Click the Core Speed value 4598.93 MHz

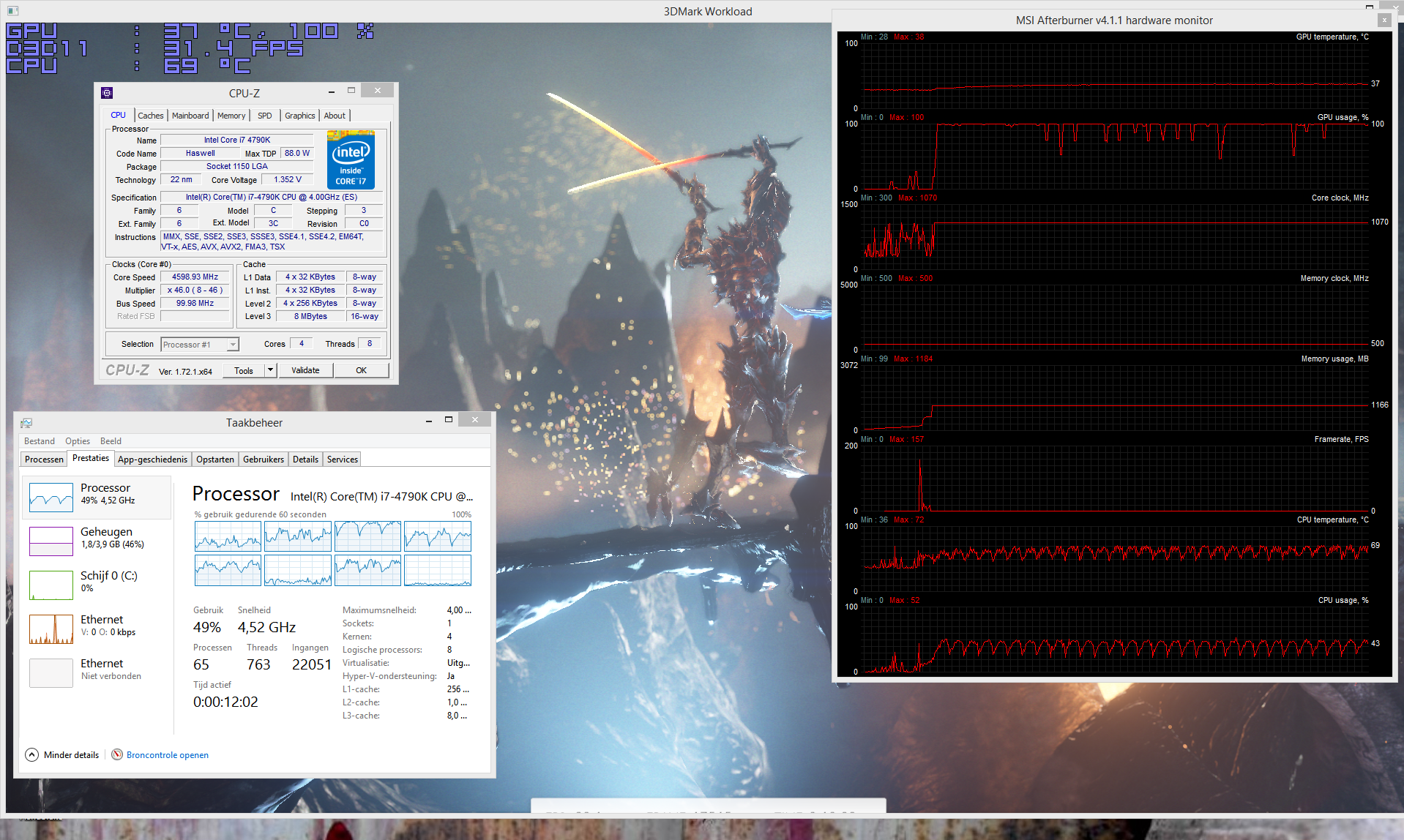tap(195, 277)
